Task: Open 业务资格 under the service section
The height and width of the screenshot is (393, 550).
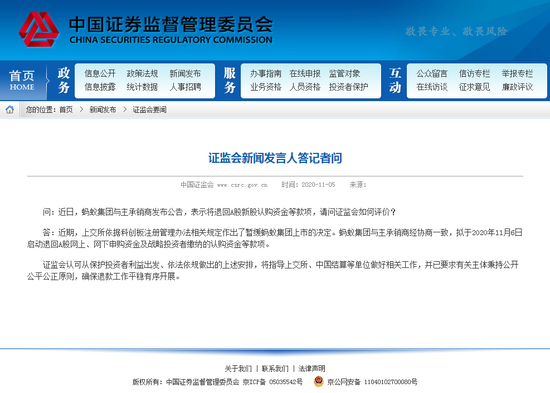Action: (x=266, y=87)
